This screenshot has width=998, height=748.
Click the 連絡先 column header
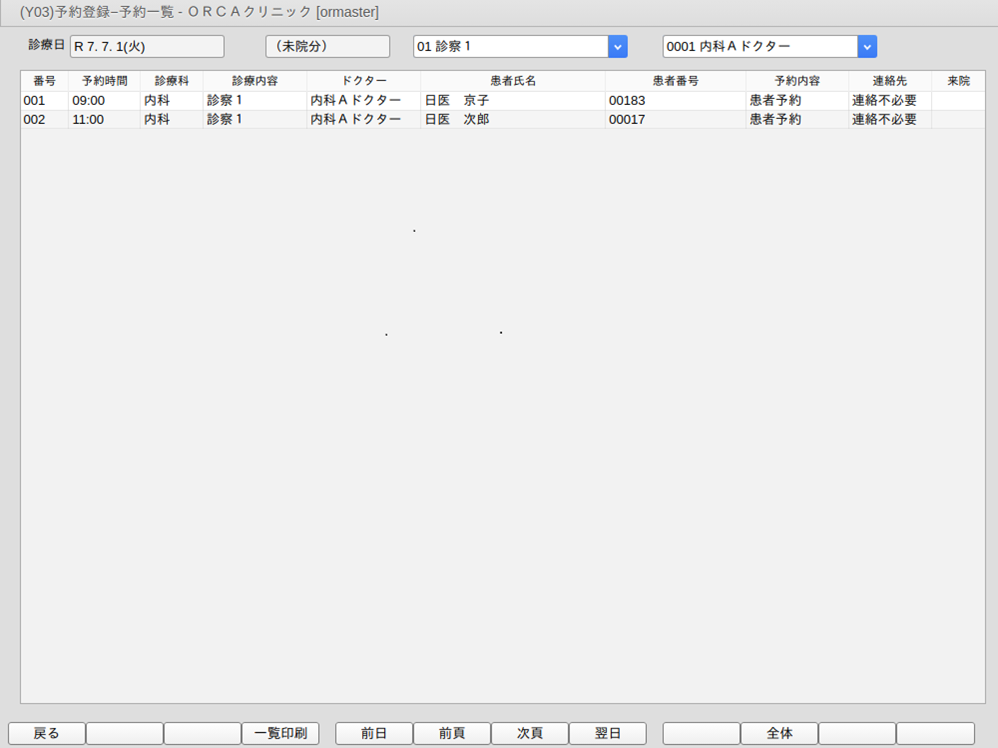[x=889, y=81]
